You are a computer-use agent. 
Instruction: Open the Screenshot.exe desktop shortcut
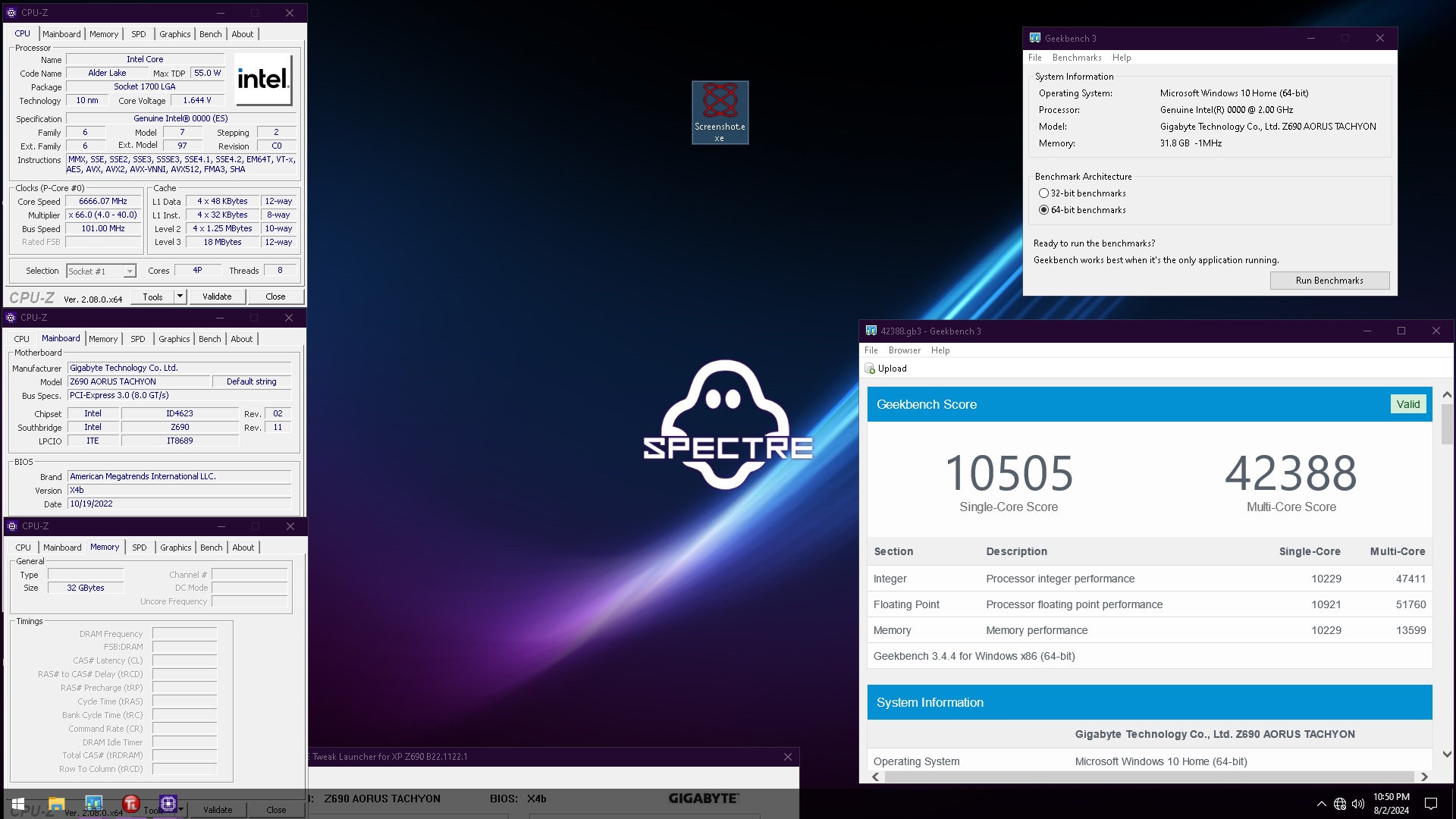[x=720, y=112]
